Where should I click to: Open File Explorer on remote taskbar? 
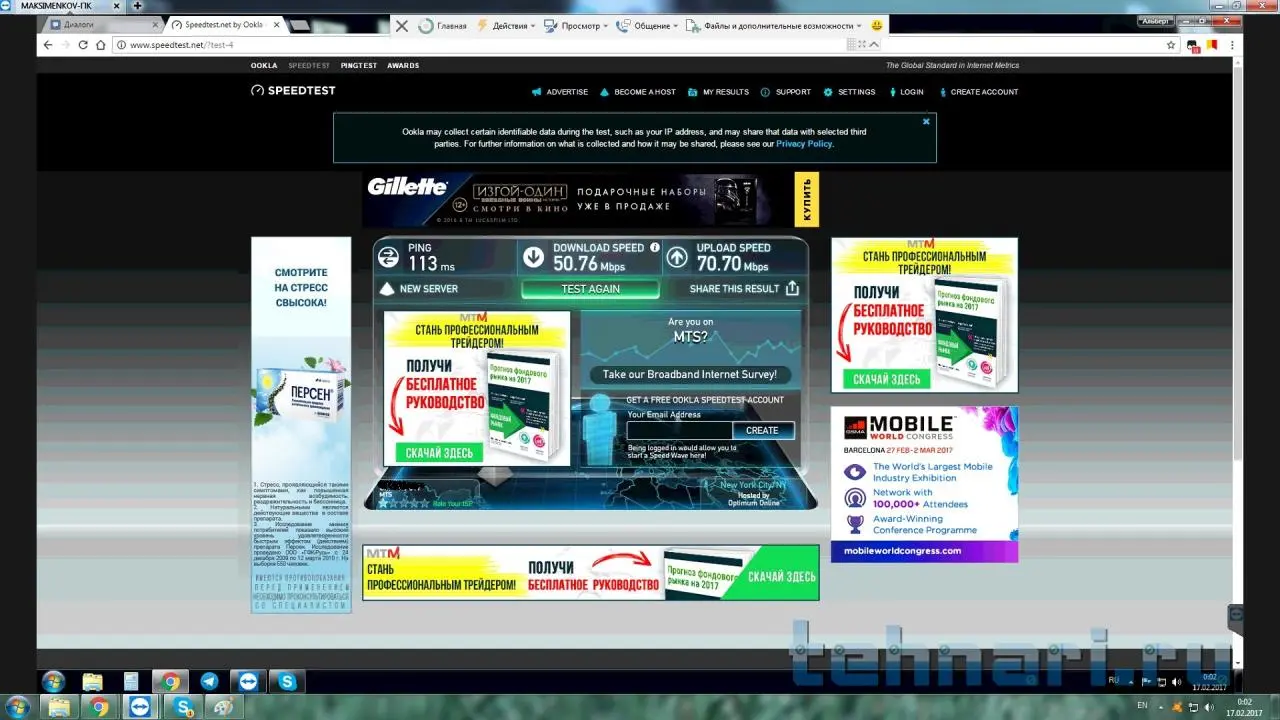click(92, 682)
